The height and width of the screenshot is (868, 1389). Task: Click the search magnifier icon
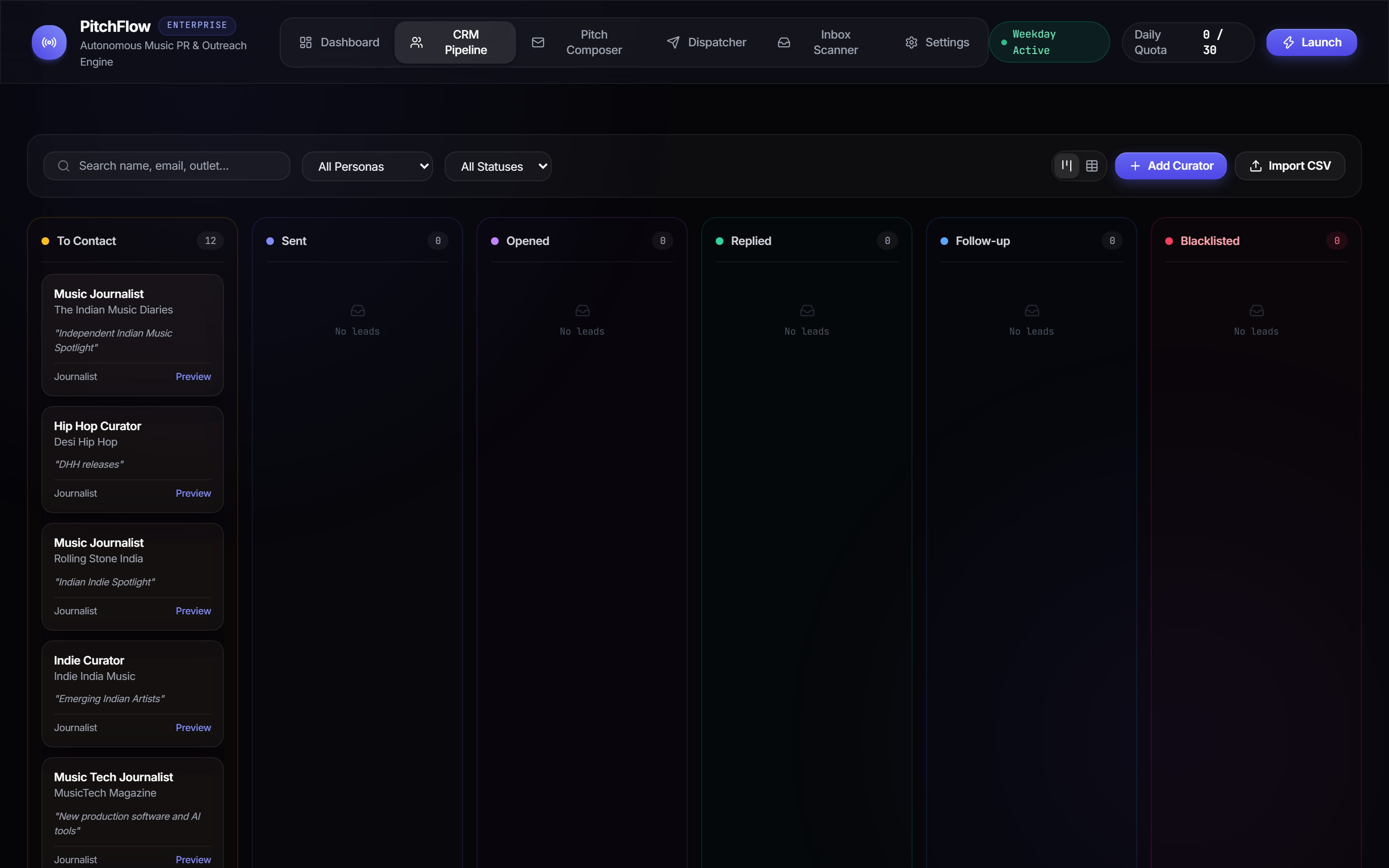click(x=64, y=166)
